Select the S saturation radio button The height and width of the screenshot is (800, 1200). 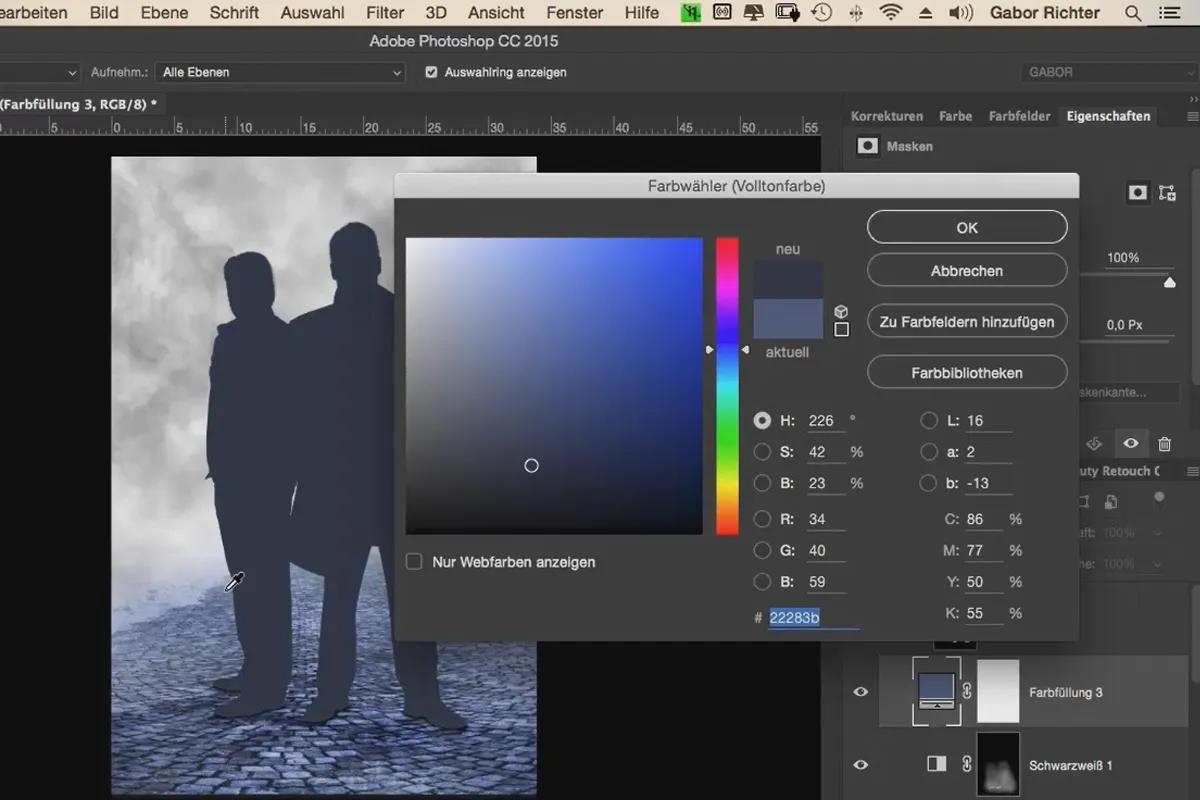point(763,452)
